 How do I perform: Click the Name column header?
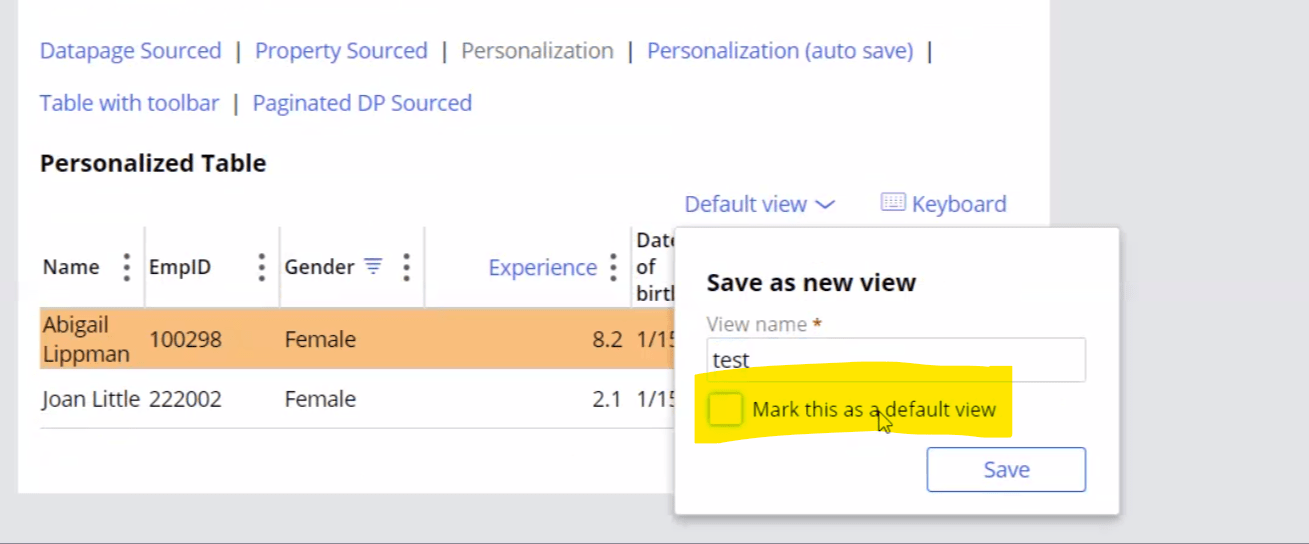(71, 267)
